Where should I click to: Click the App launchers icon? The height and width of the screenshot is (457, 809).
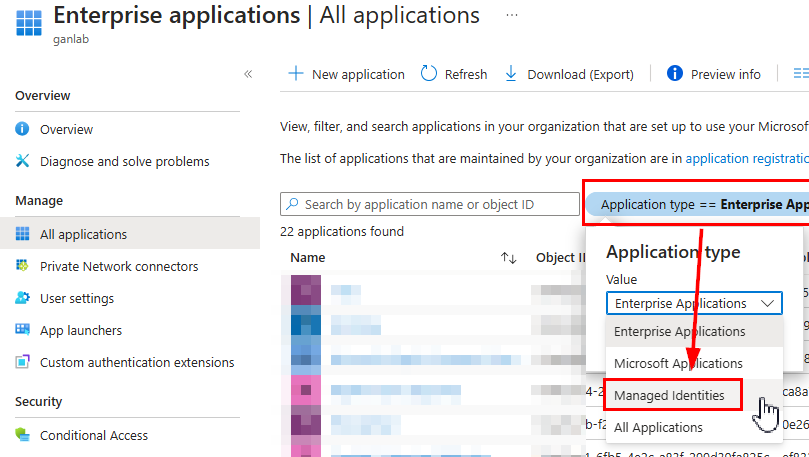(22, 330)
